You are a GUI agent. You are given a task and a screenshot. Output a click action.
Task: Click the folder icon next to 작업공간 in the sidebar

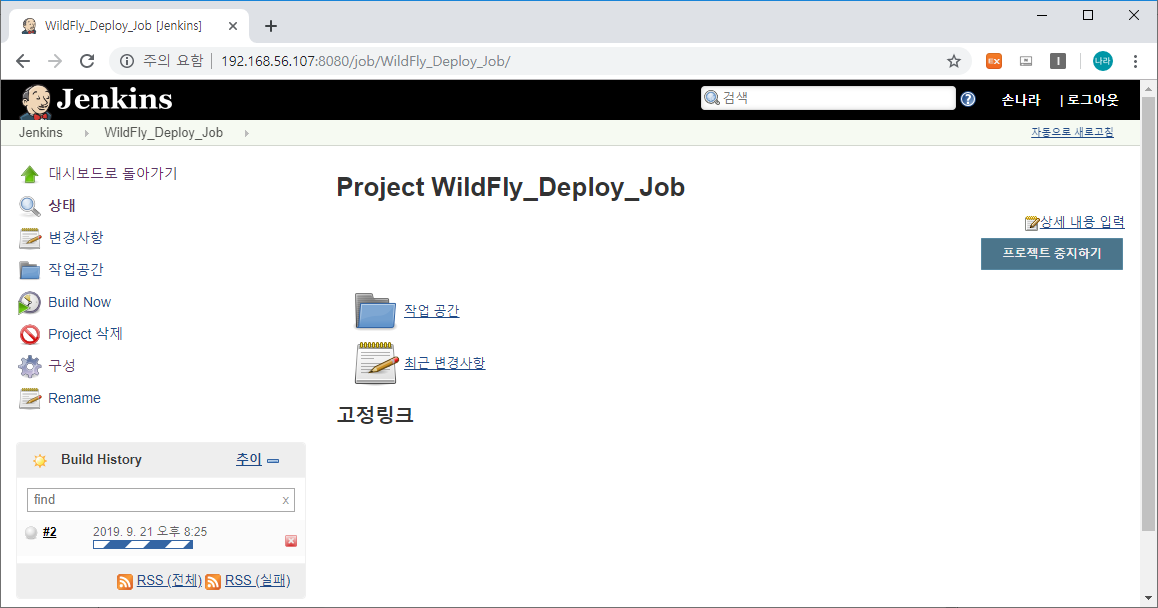(x=30, y=270)
